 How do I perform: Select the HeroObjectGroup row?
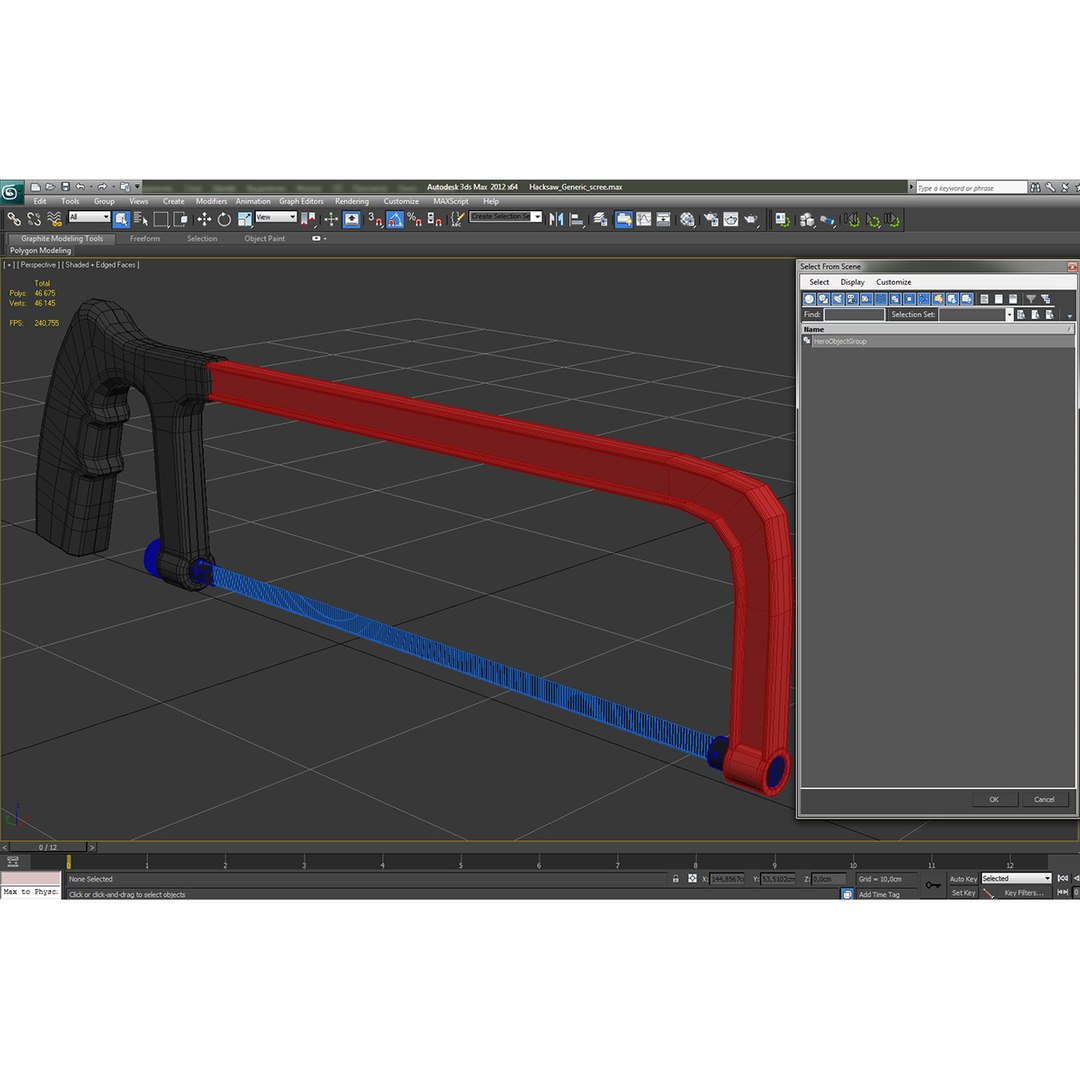pyautogui.click(x=937, y=342)
